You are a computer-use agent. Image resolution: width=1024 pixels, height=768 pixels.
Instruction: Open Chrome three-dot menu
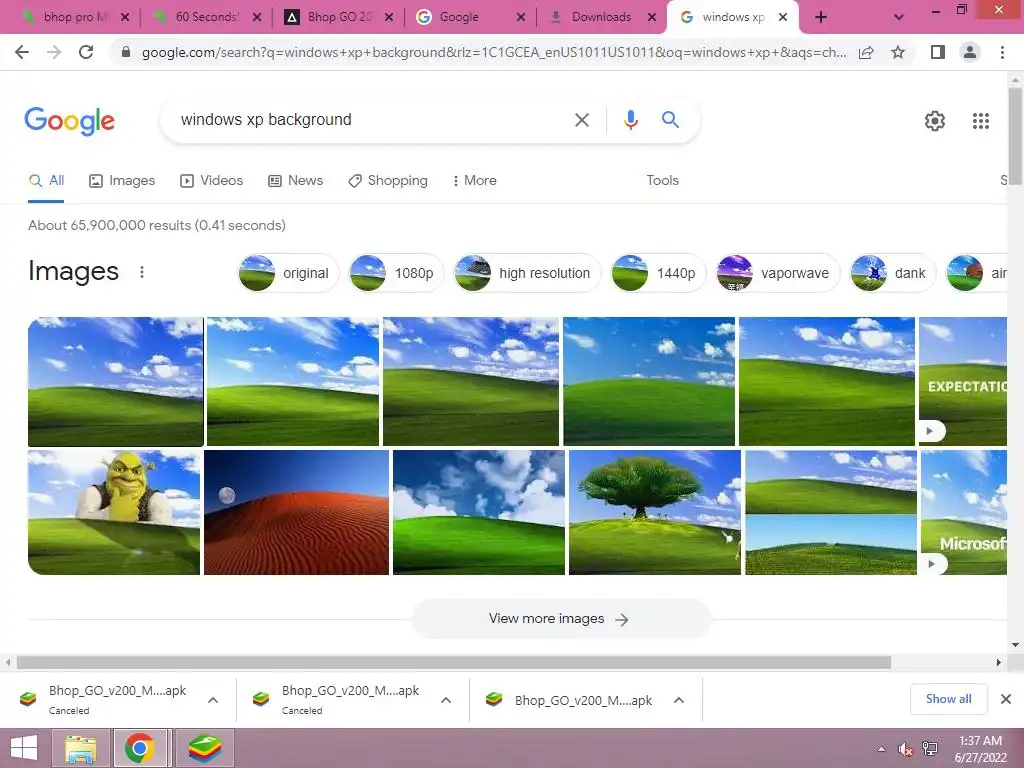[1002, 52]
